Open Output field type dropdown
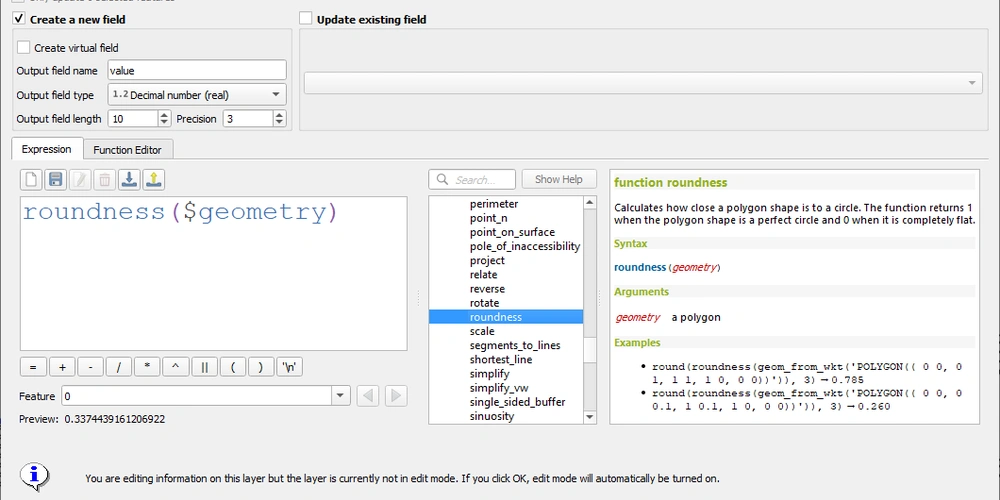 [x=197, y=95]
